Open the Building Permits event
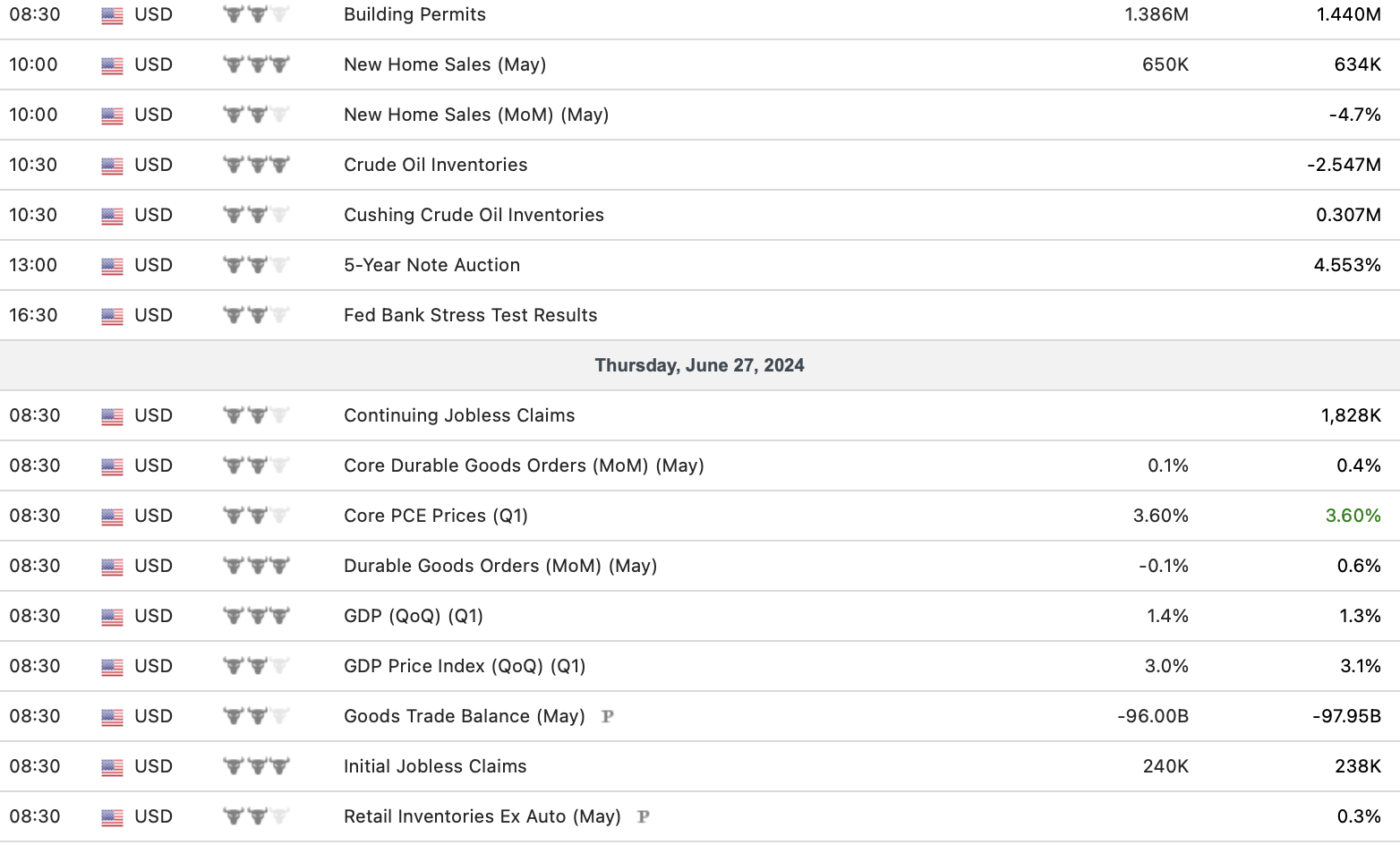 (x=414, y=14)
